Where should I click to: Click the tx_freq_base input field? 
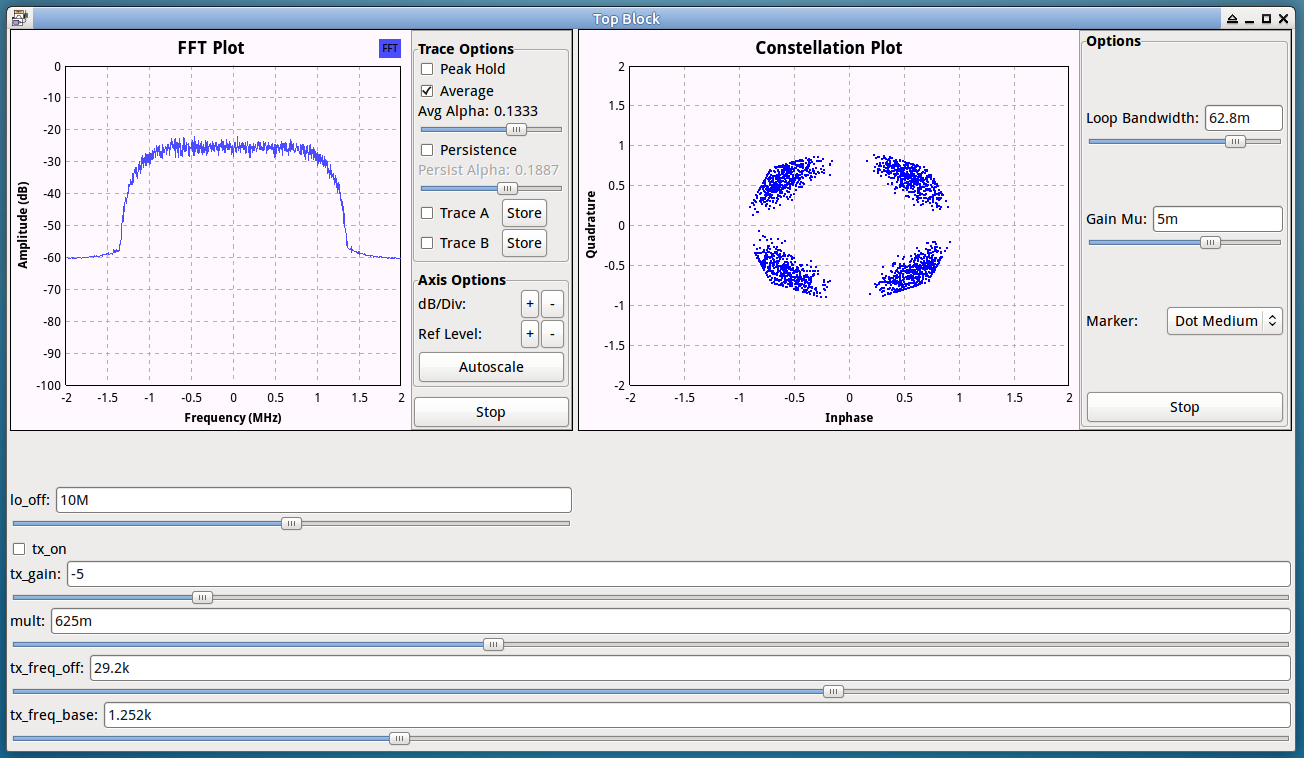pyautogui.click(x=696, y=715)
